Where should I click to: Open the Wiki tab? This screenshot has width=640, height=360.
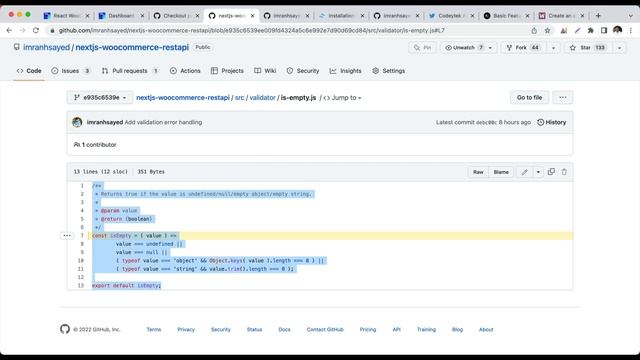[265, 71]
